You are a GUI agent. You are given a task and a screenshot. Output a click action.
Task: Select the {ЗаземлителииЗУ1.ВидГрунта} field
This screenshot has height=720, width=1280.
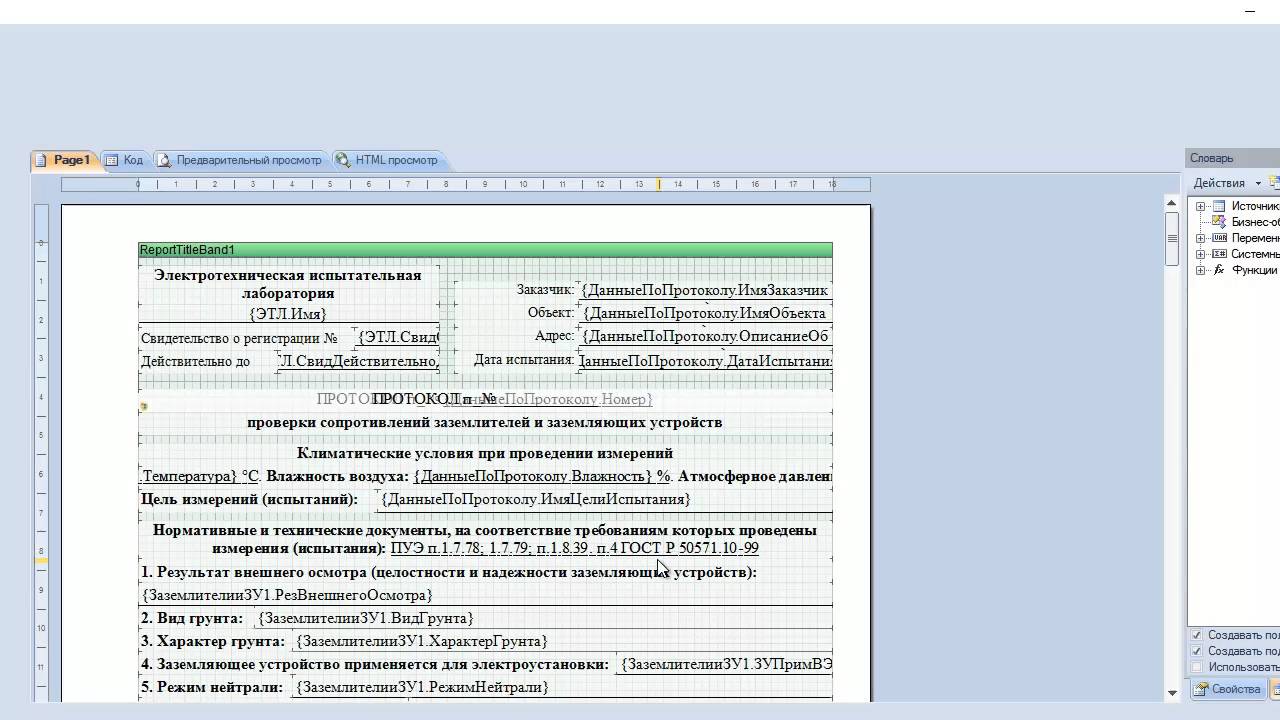coord(365,618)
